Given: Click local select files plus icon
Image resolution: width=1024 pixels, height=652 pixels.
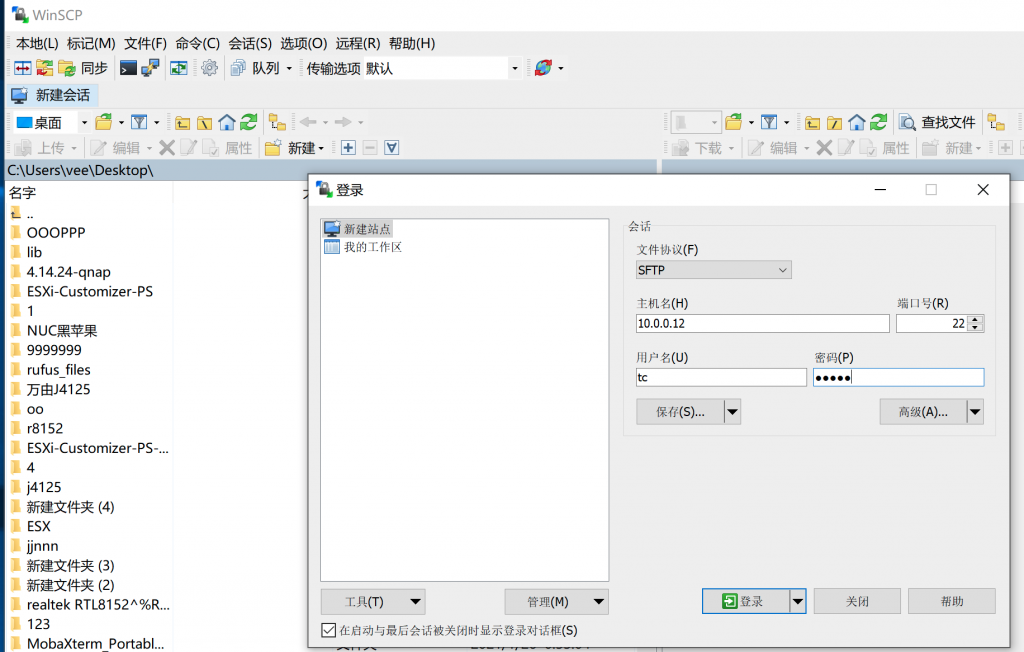Looking at the screenshot, I should pos(348,148).
